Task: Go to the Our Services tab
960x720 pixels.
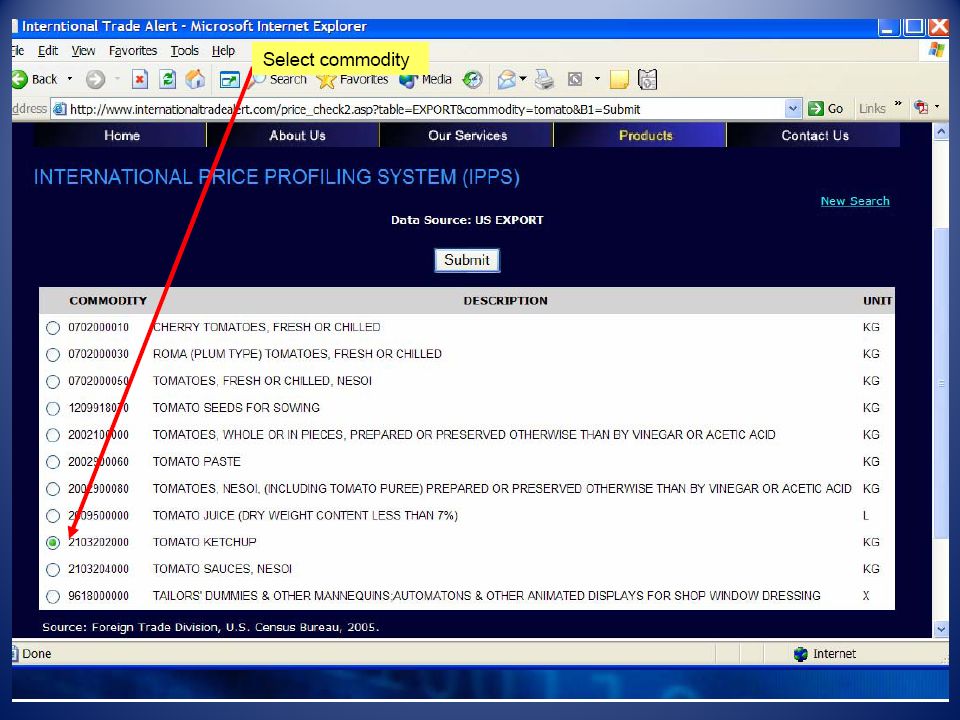Action: click(467, 135)
